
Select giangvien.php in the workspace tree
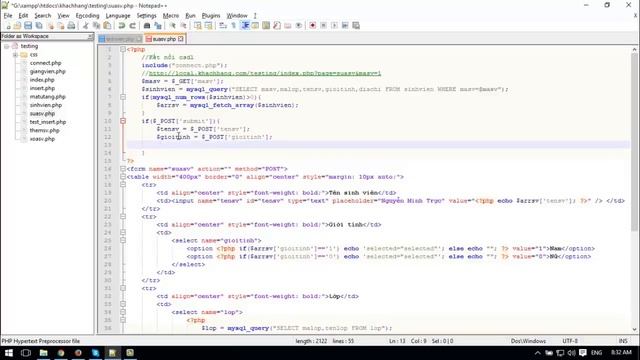(x=47, y=71)
